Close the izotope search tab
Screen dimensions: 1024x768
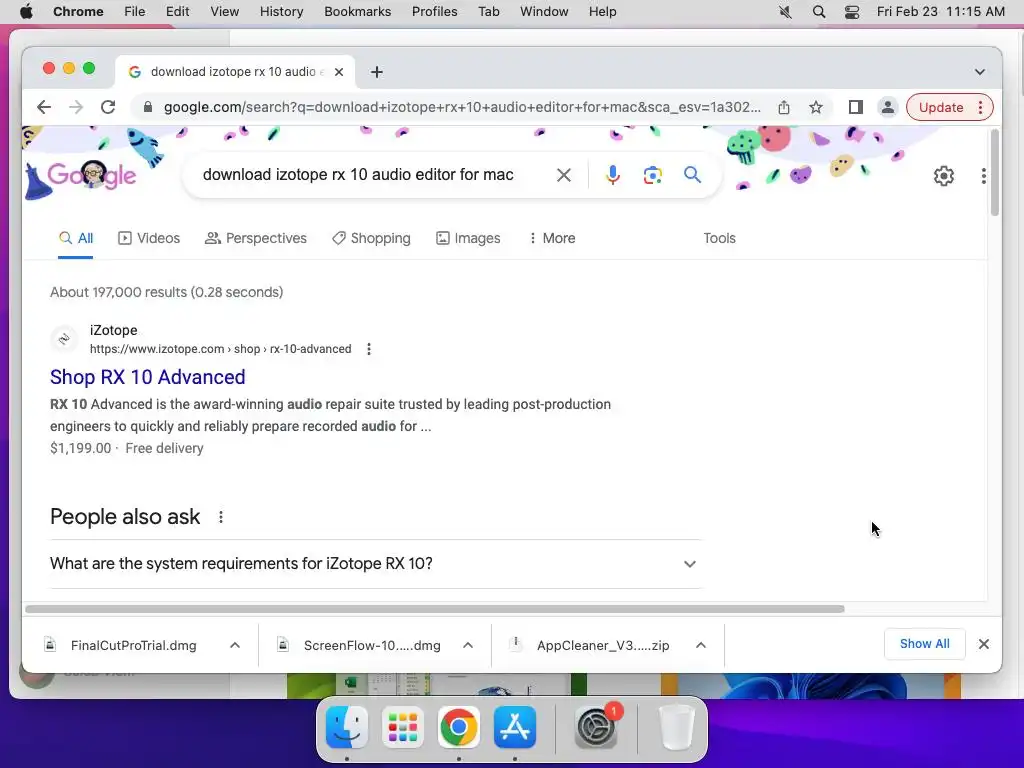(x=339, y=72)
